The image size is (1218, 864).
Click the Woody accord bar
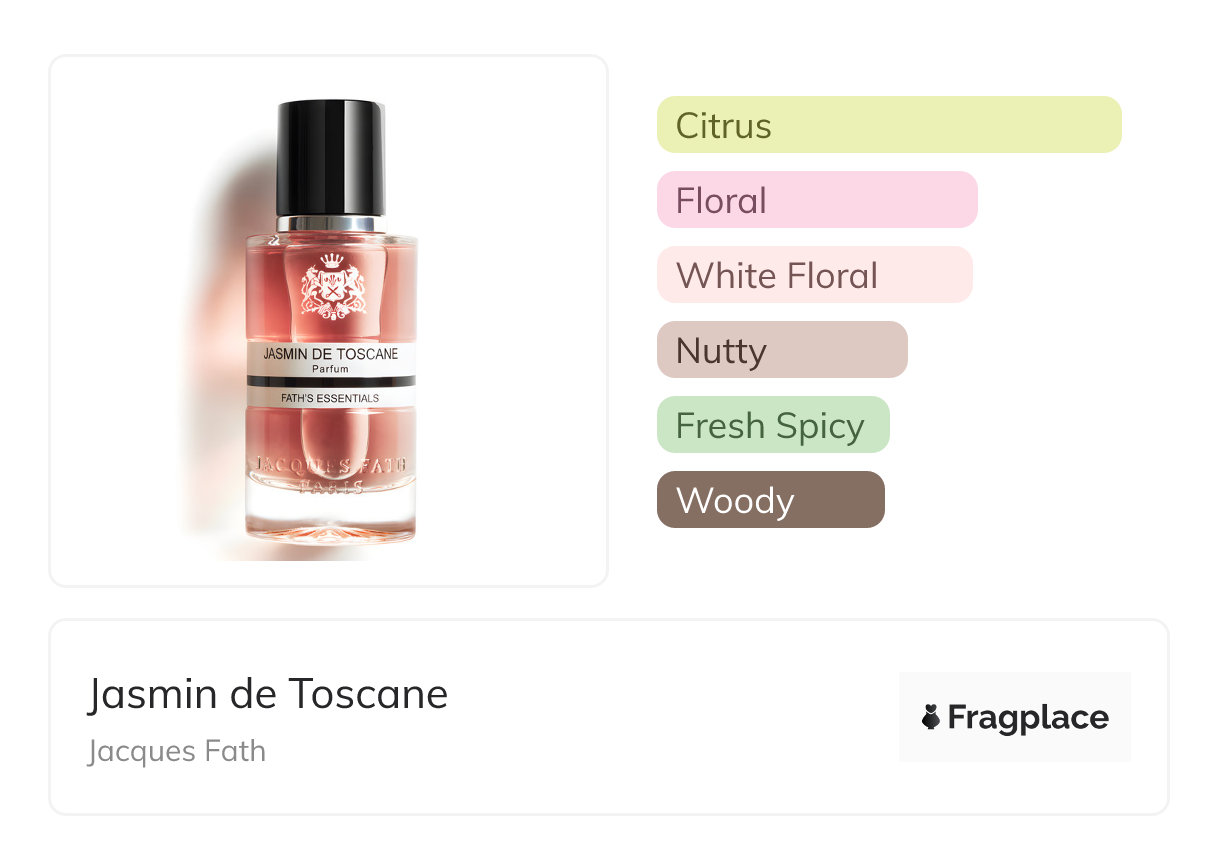tap(771, 500)
